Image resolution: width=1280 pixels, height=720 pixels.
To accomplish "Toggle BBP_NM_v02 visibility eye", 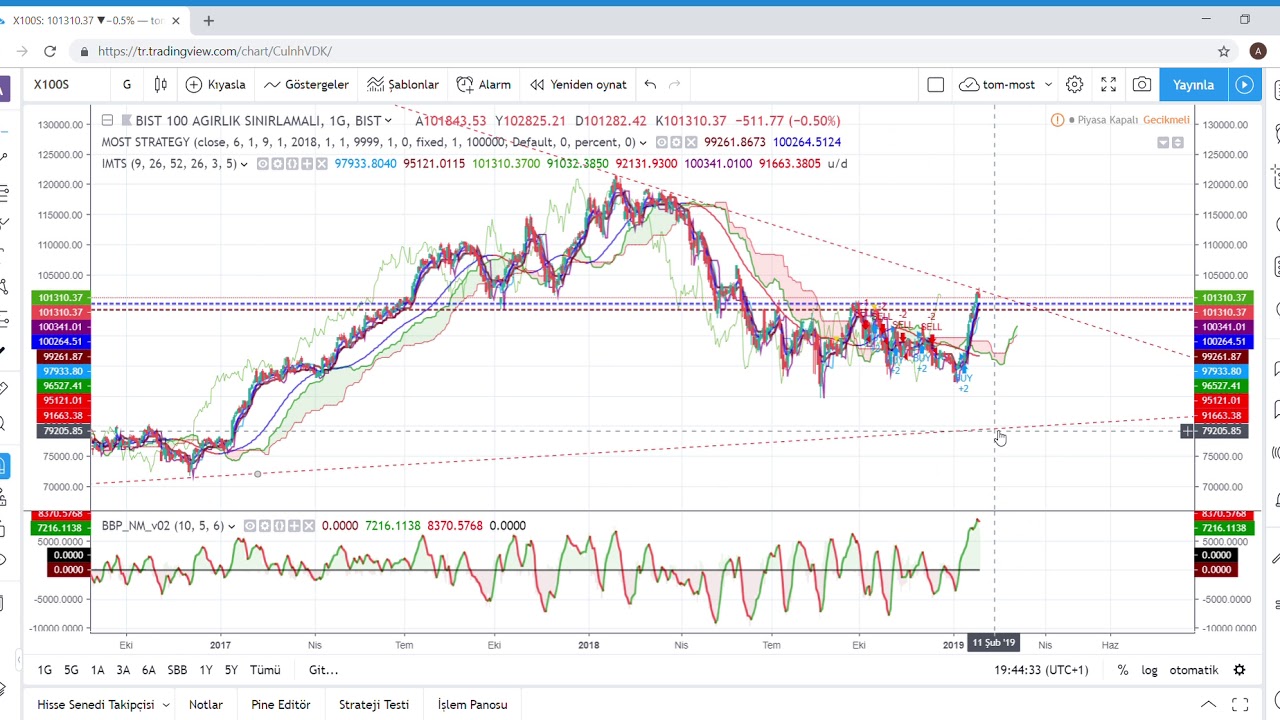I will pyautogui.click(x=252, y=526).
